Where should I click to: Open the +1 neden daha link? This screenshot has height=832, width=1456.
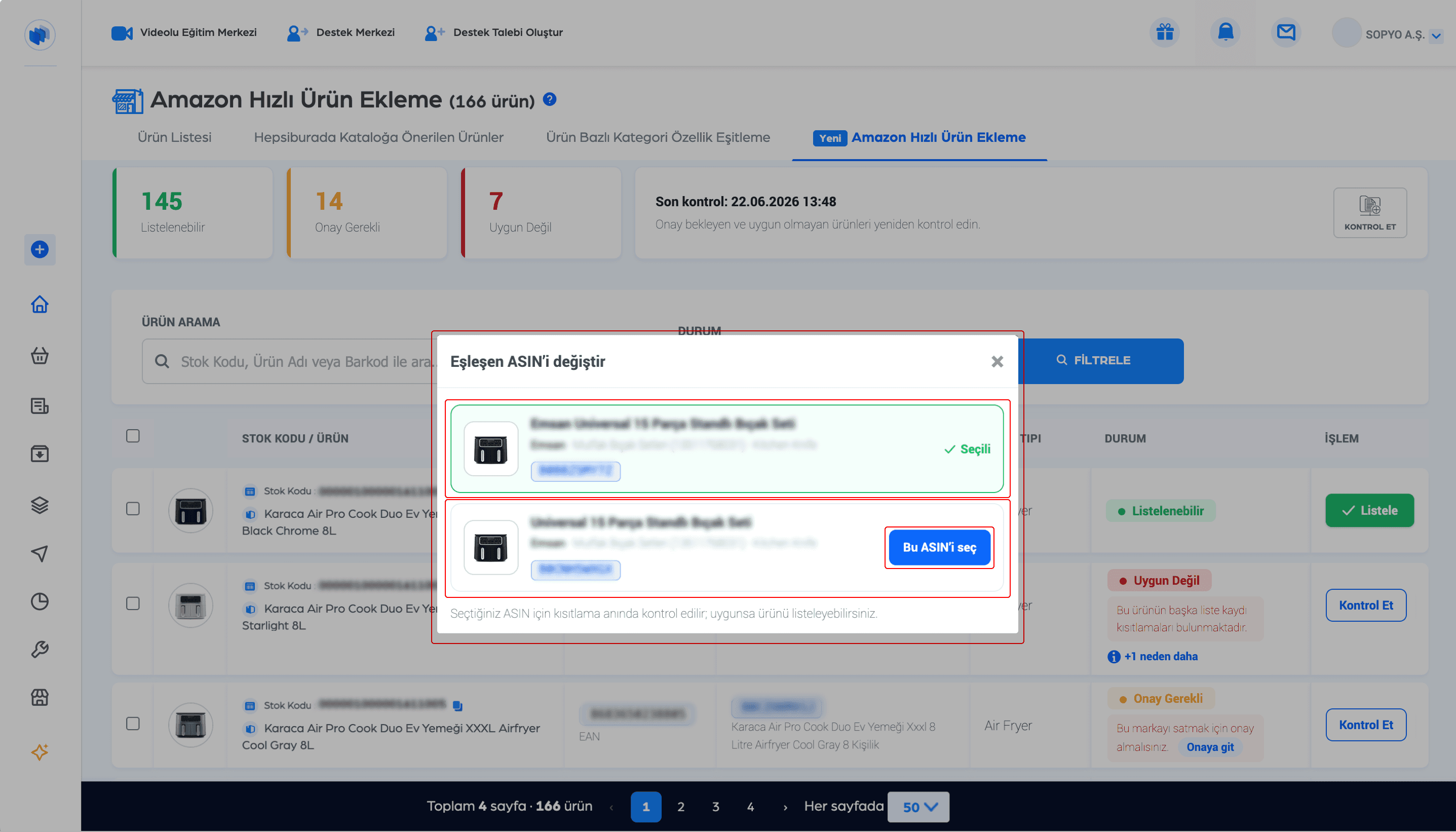pos(1161,657)
